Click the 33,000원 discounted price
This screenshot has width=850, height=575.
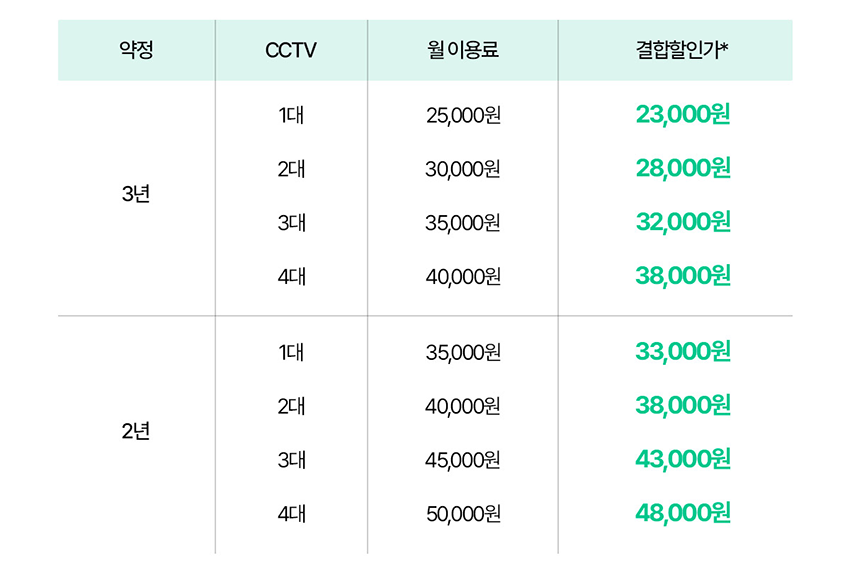(683, 351)
